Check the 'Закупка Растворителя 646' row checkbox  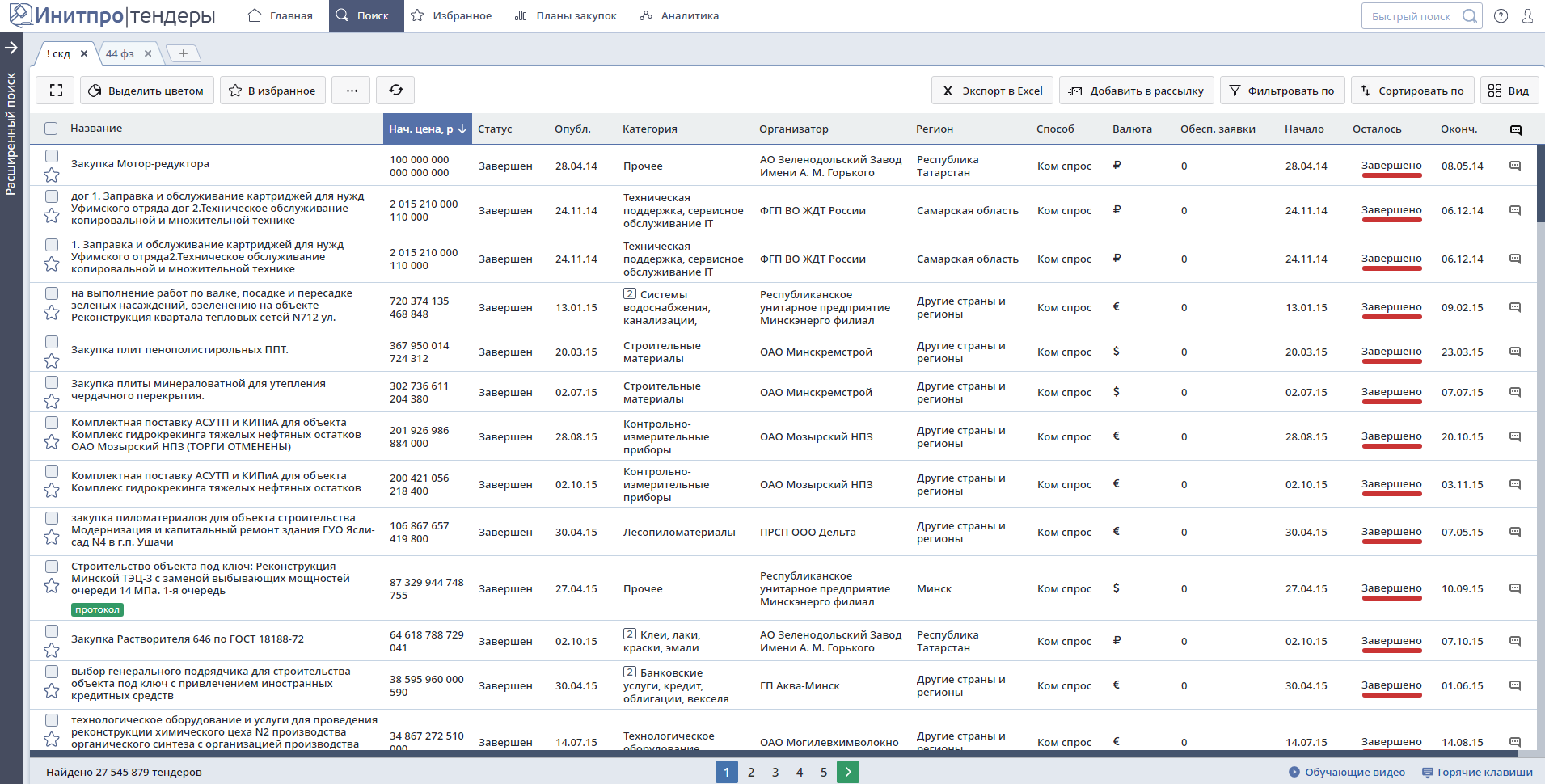52,631
